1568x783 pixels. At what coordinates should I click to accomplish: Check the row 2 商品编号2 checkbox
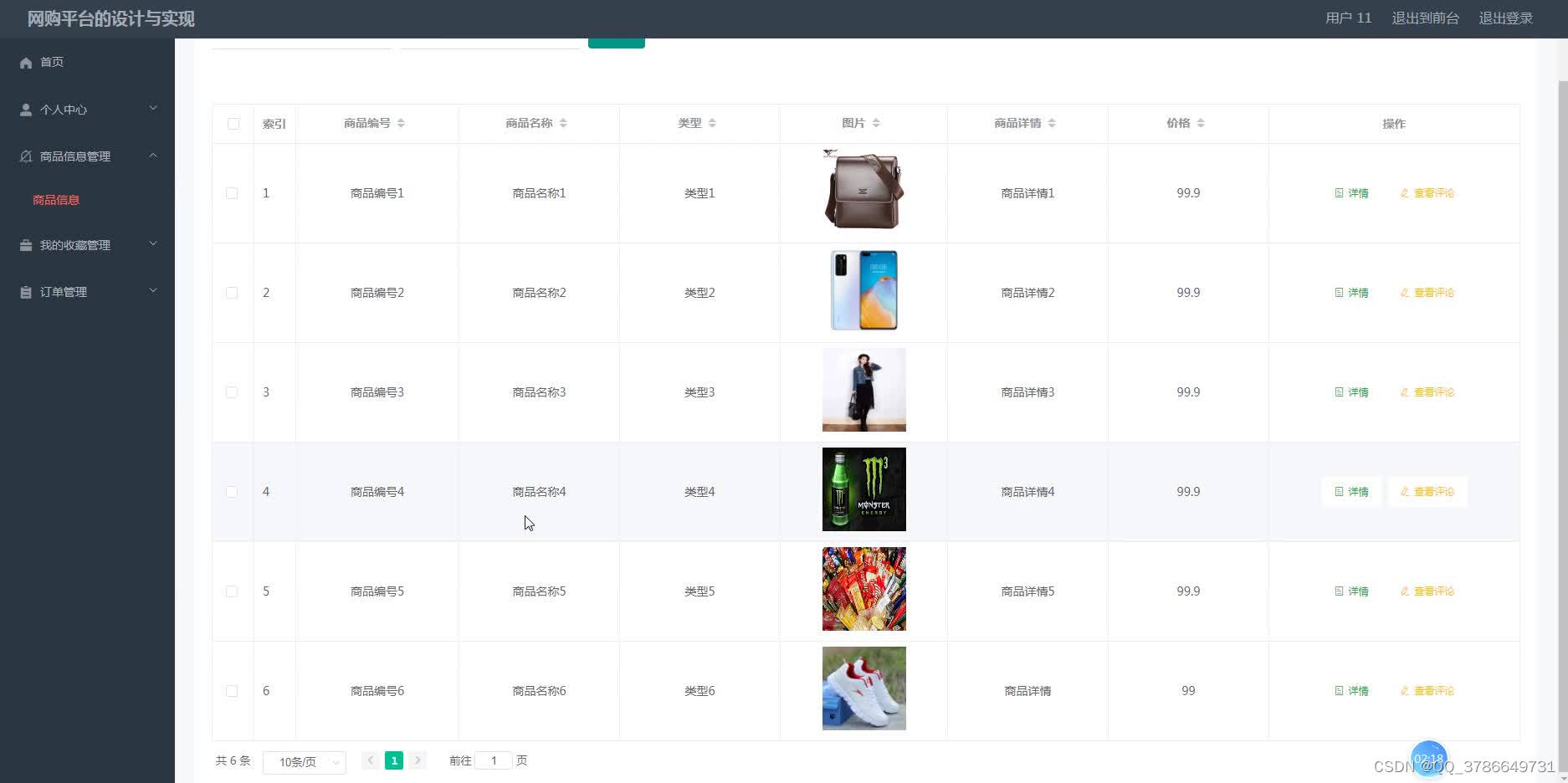(x=232, y=293)
